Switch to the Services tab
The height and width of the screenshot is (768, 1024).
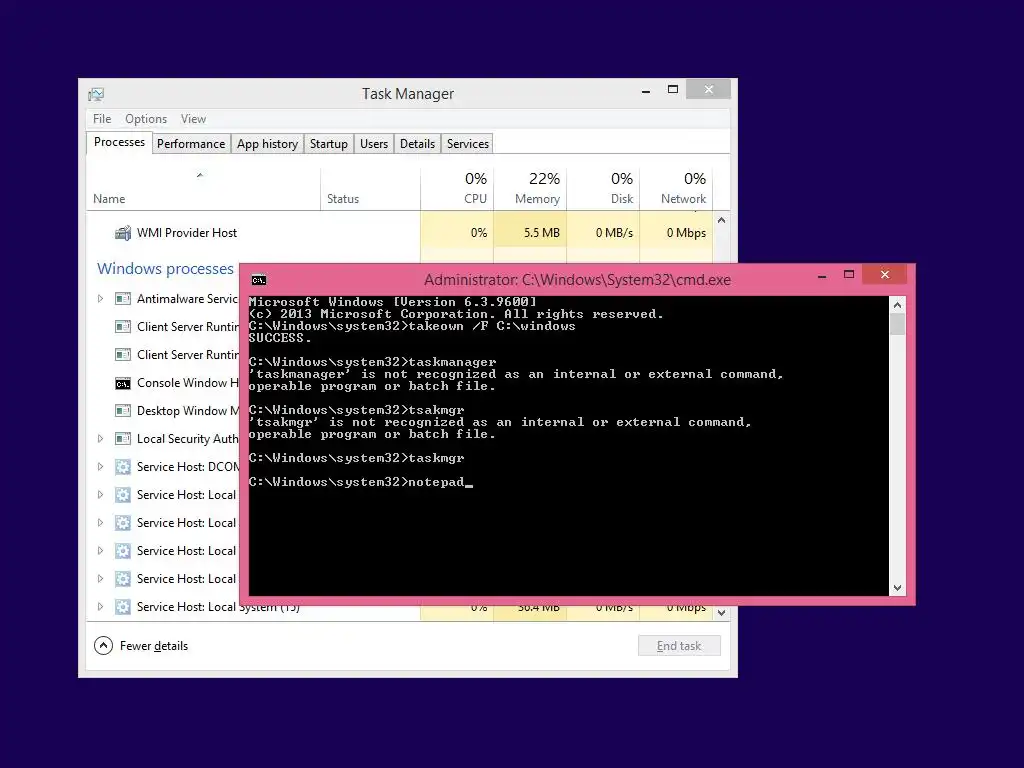pos(468,144)
